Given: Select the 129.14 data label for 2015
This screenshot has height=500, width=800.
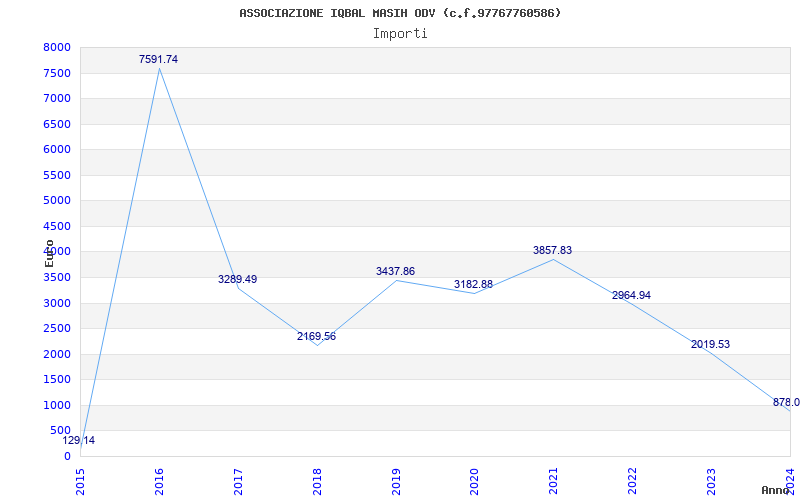Looking at the screenshot, I should [79, 440].
